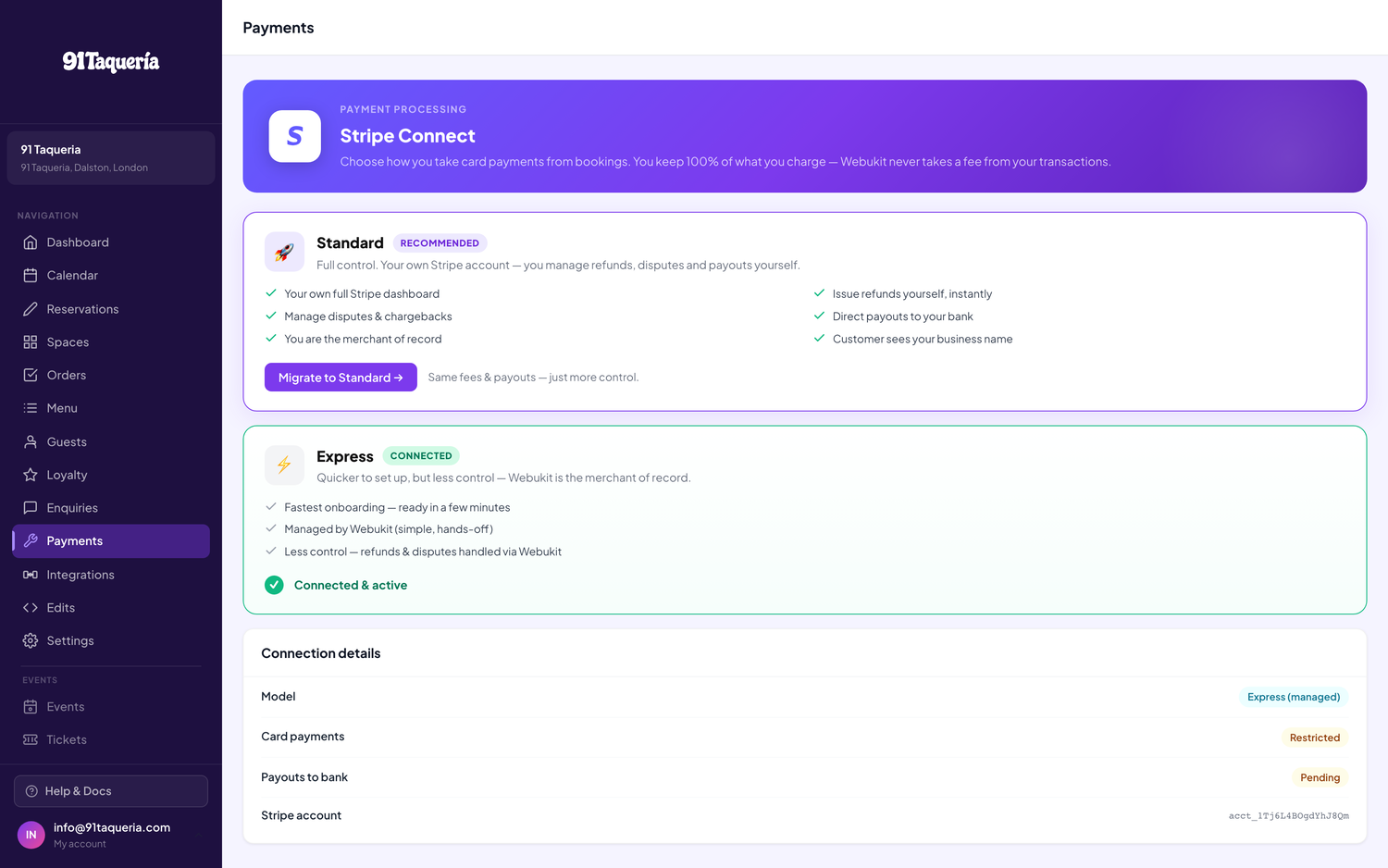Click the IN user avatar

click(x=31, y=835)
